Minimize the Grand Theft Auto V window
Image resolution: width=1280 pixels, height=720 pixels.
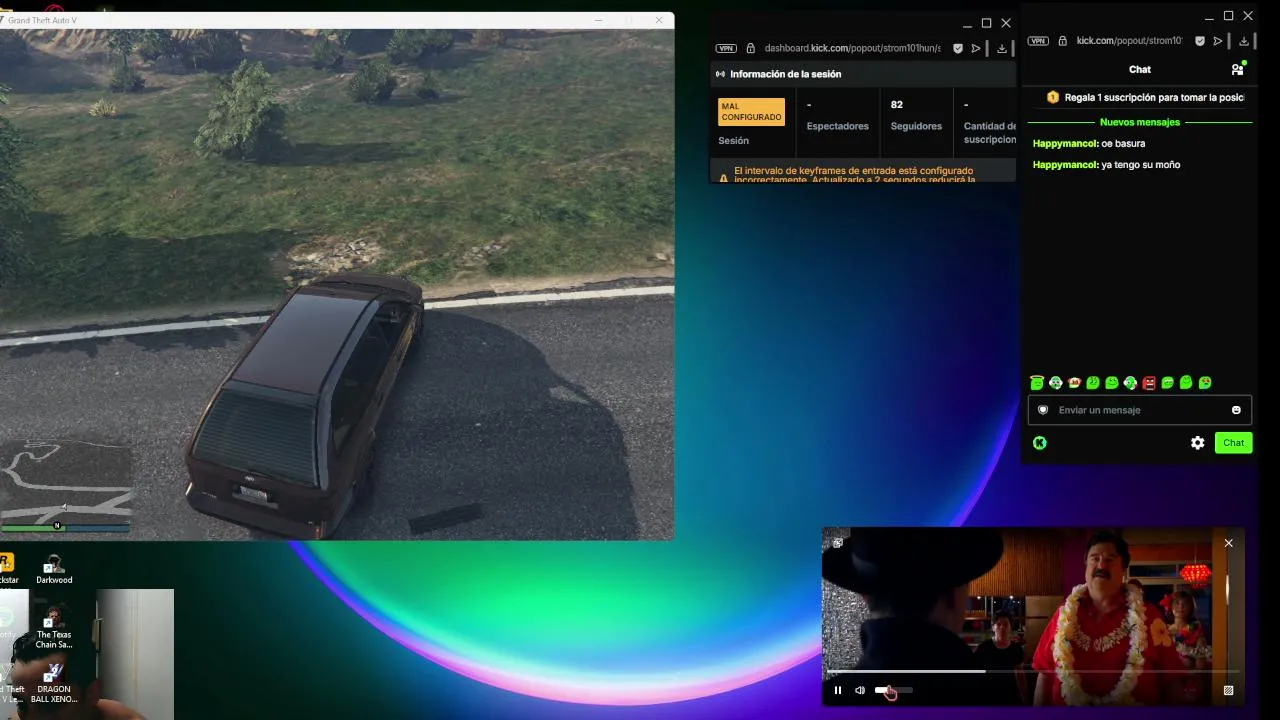pyautogui.click(x=599, y=20)
